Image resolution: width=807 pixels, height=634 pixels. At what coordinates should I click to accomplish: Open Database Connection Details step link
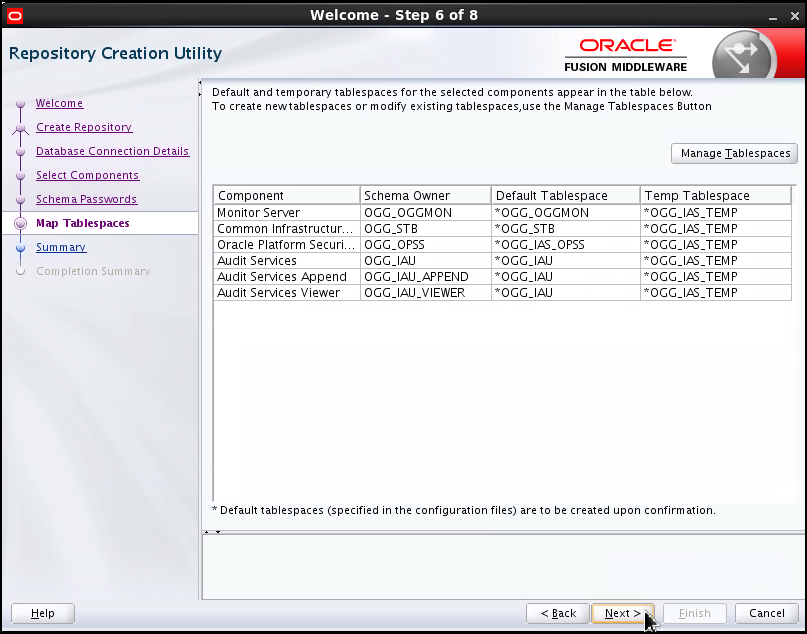(x=113, y=151)
